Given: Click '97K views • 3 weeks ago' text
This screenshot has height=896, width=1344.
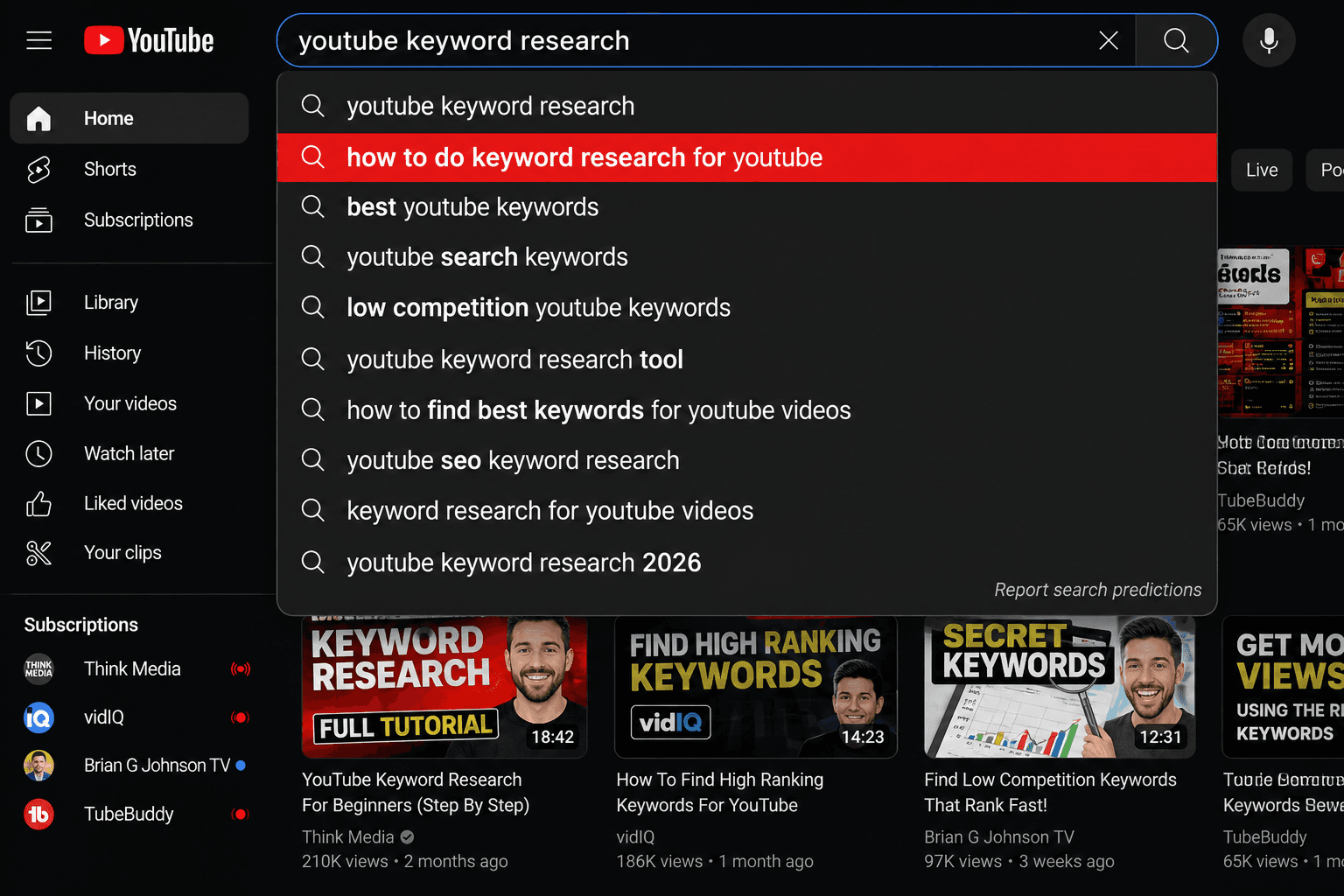Looking at the screenshot, I should click(1019, 861).
